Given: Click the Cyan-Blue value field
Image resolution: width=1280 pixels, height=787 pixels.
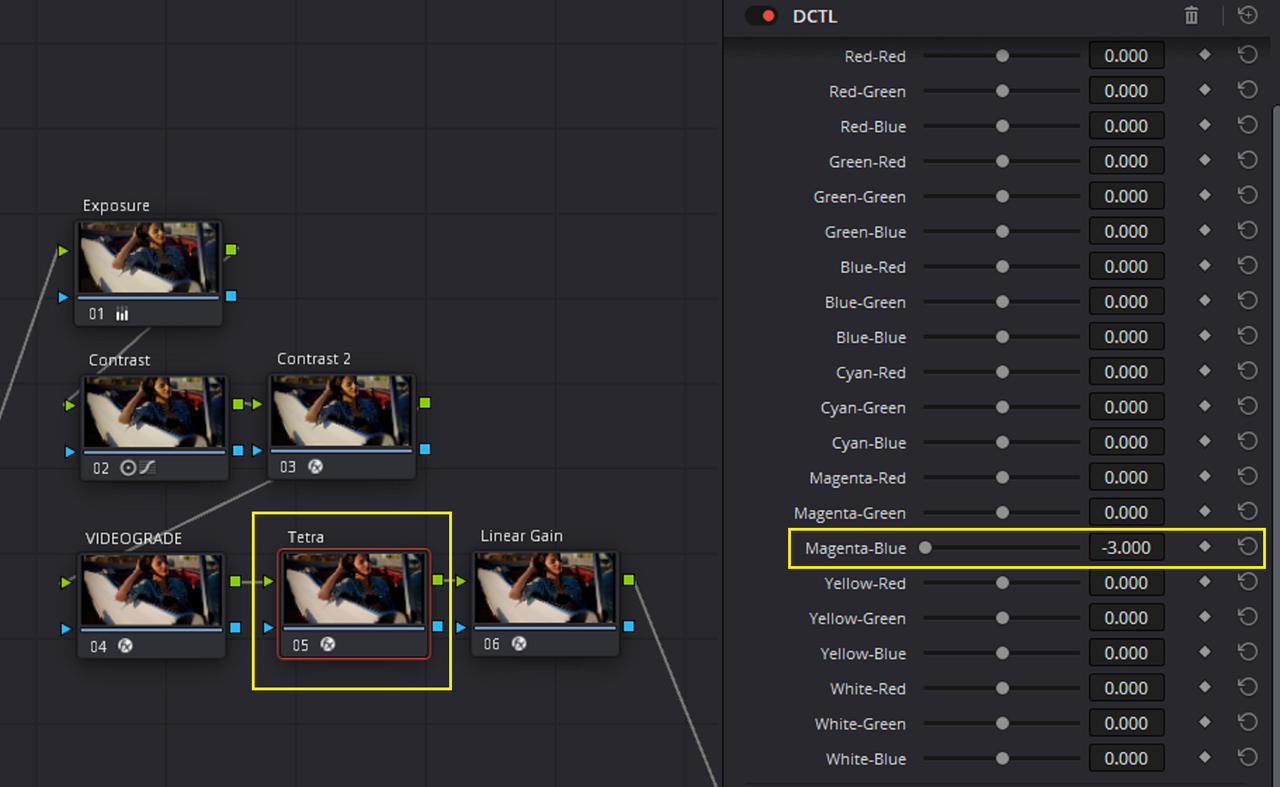Looking at the screenshot, I should (1126, 442).
